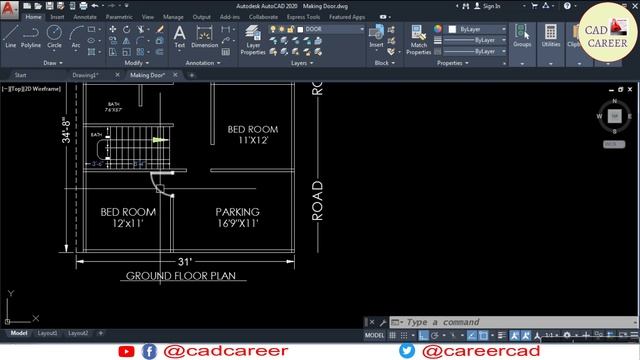Image resolution: width=640 pixels, height=360 pixels.
Task: Expand the Layers panel dropdown
Action: [x=302, y=63]
